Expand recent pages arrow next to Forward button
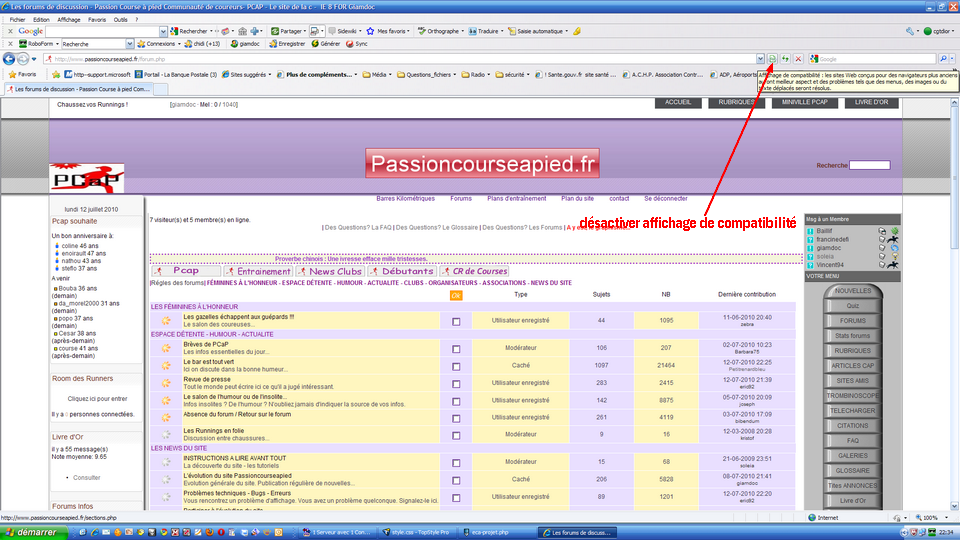Screen dimensions: 960x540 click(x=34, y=59)
